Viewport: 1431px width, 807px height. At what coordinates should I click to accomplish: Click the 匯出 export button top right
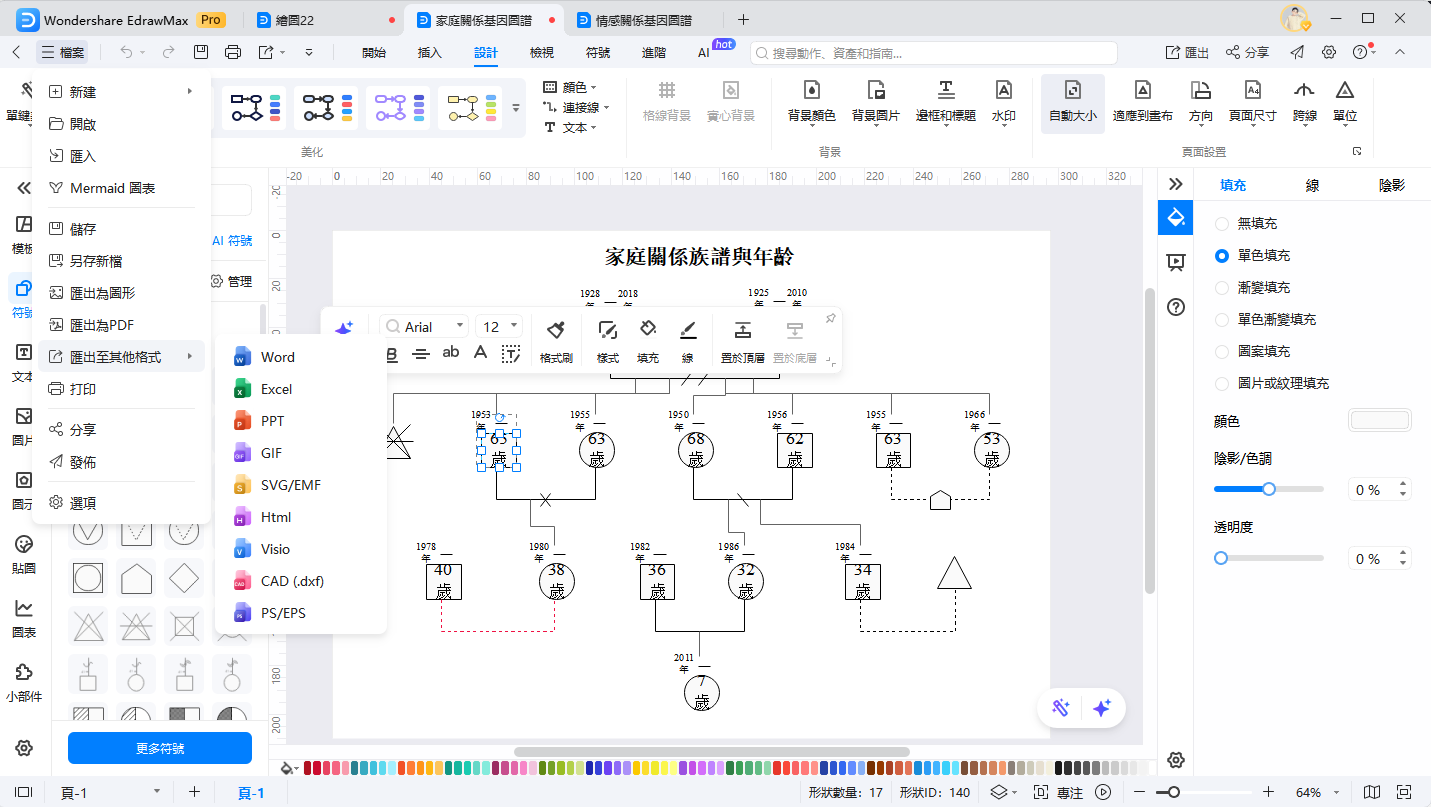(1186, 51)
